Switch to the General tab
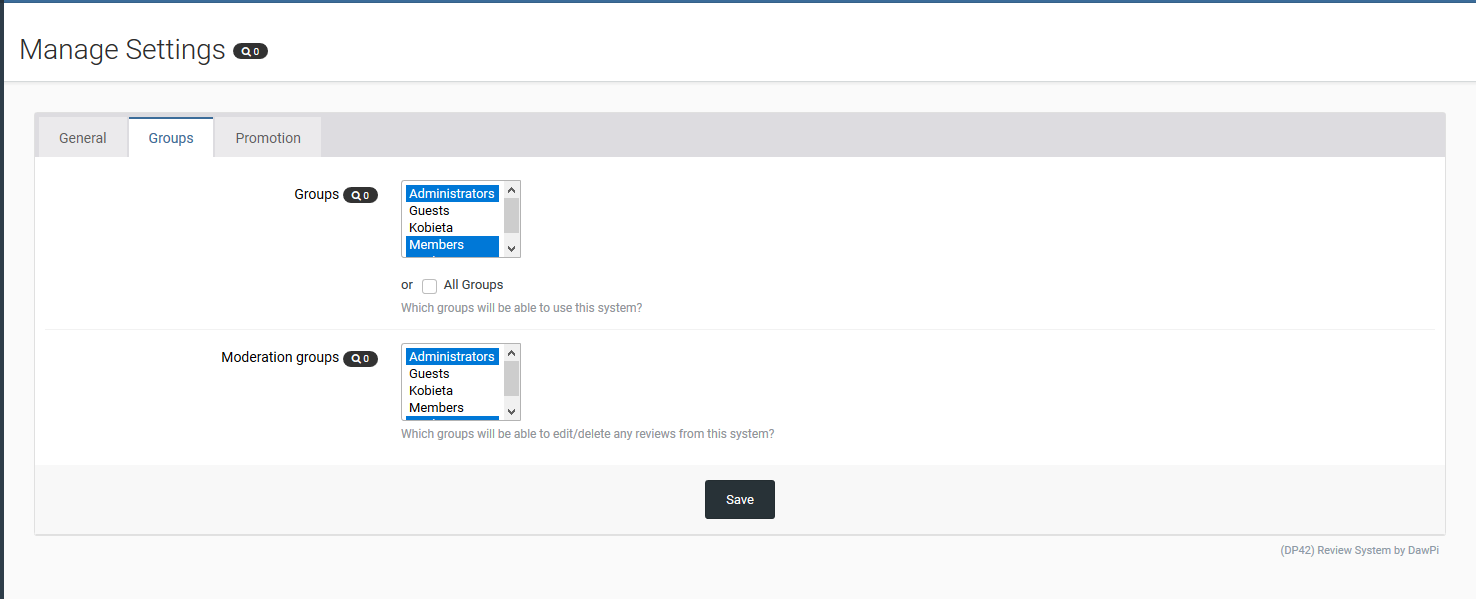The image size is (1476, 599). click(x=83, y=138)
